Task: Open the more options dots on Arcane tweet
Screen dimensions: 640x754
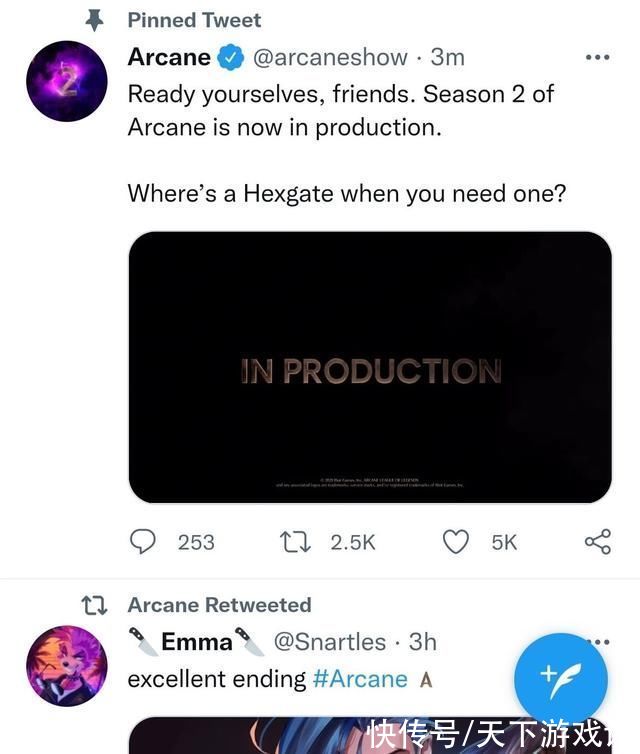Action: [597, 57]
